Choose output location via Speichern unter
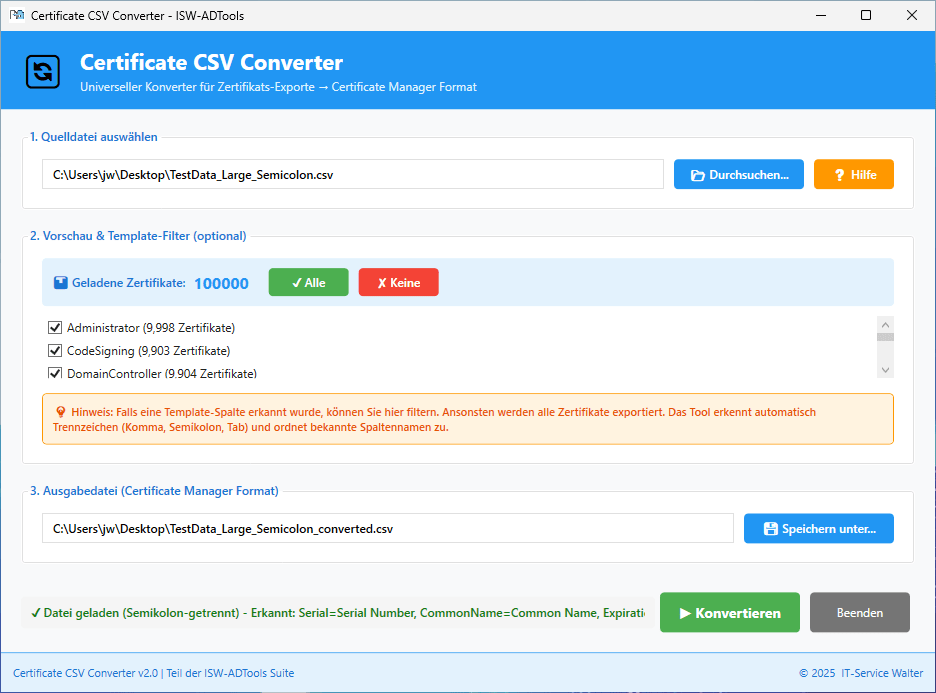Image resolution: width=936 pixels, height=693 pixels. 818,528
